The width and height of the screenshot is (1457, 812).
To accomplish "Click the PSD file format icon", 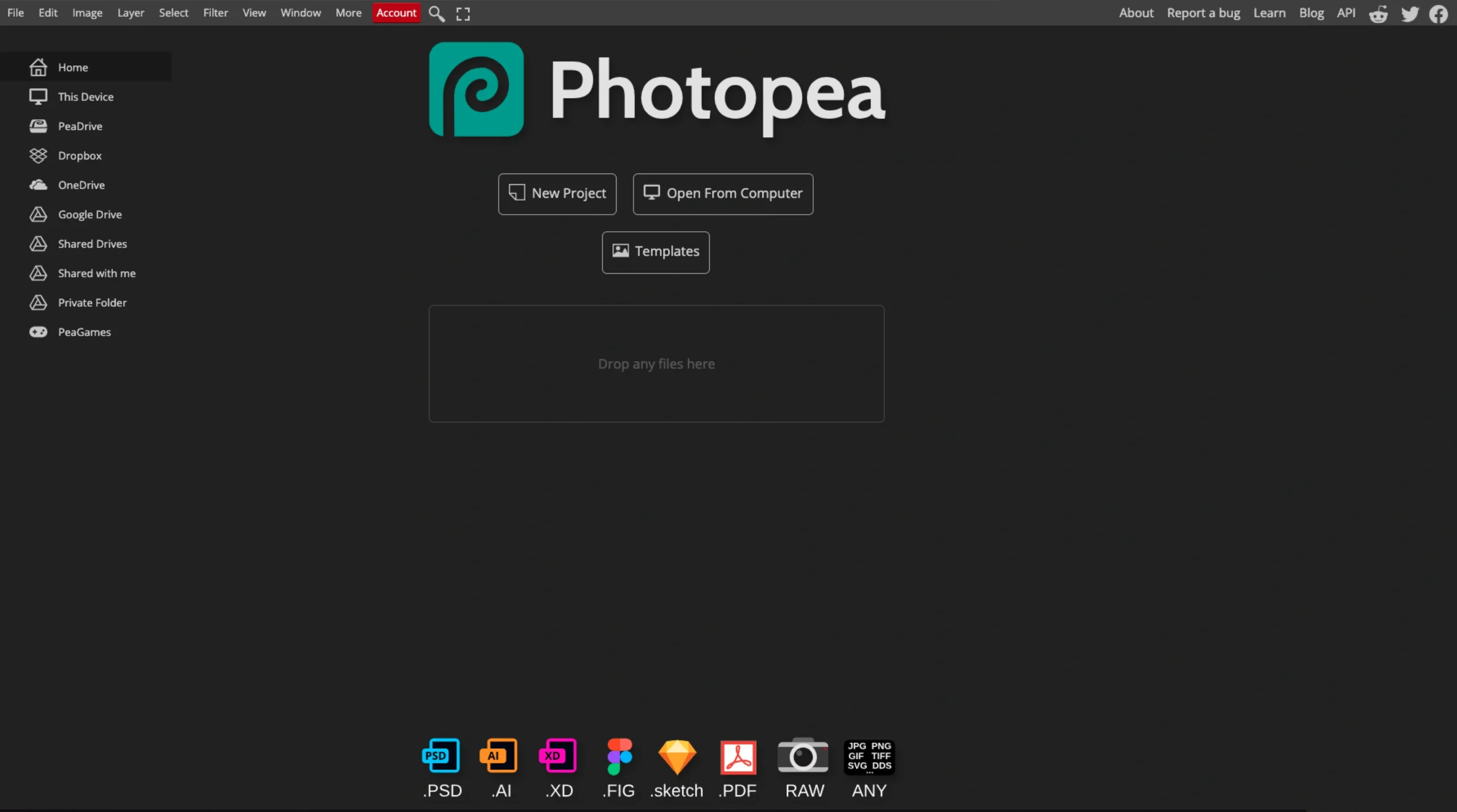I will [441, 756].
